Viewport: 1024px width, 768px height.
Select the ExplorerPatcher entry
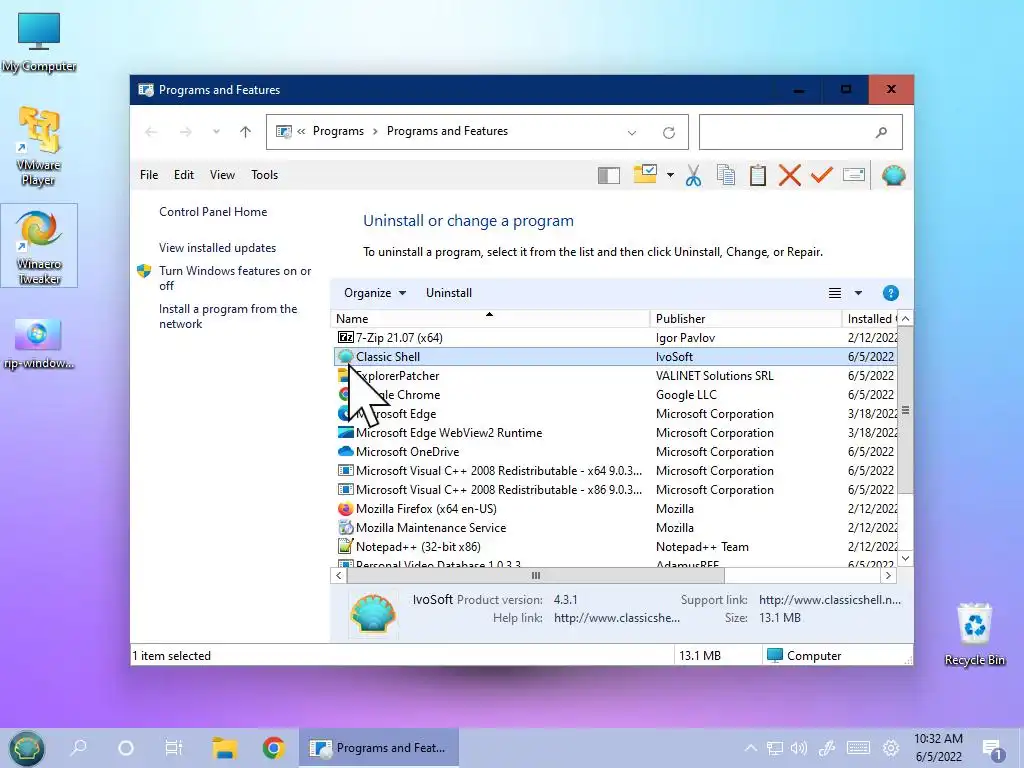tap(614, 376)
